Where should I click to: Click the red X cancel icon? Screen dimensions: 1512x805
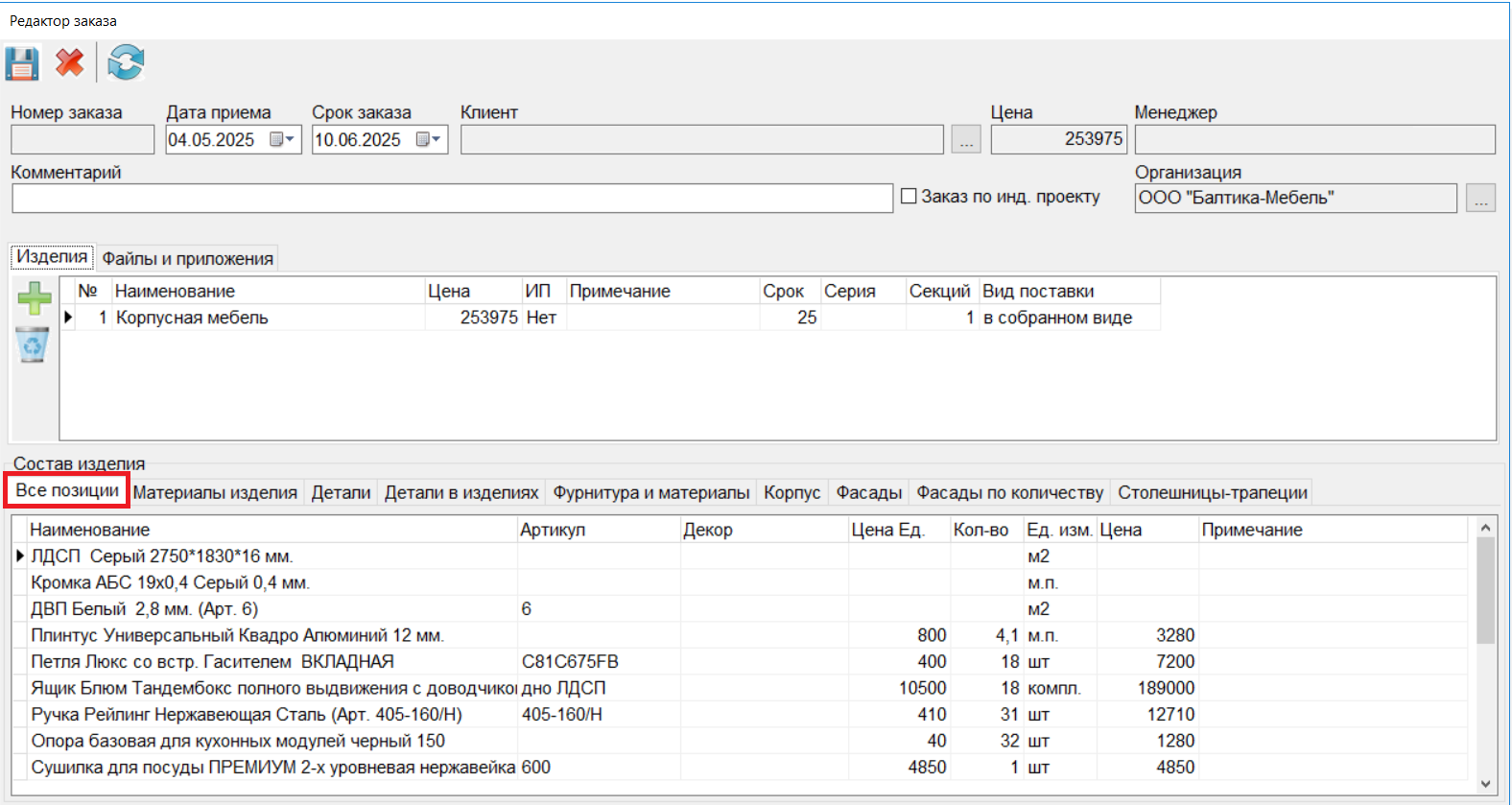69,63
